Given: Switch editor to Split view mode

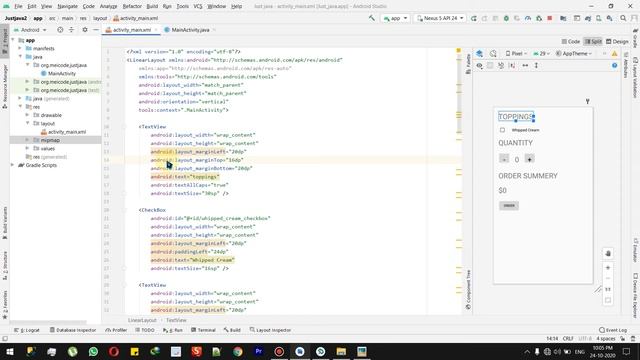Looking at the screenshot, I should coord(593,42).
